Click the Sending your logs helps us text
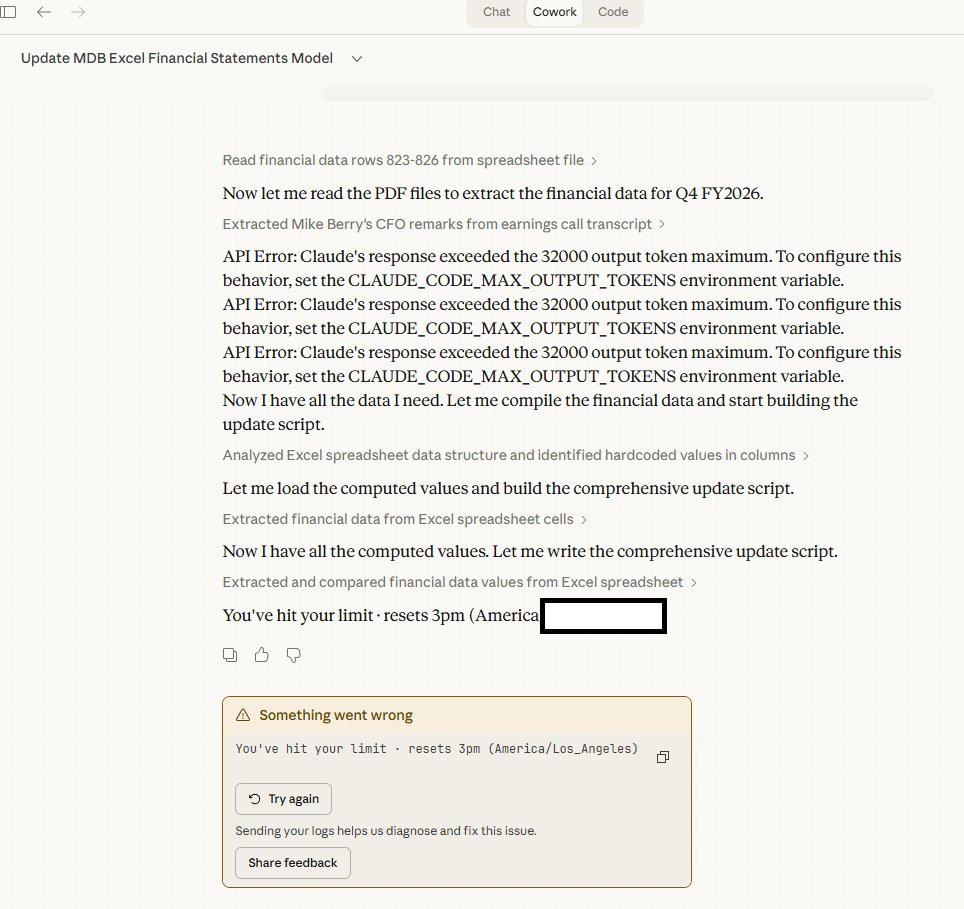The height and width of the screenshot is (909, 964). [386, 831]
